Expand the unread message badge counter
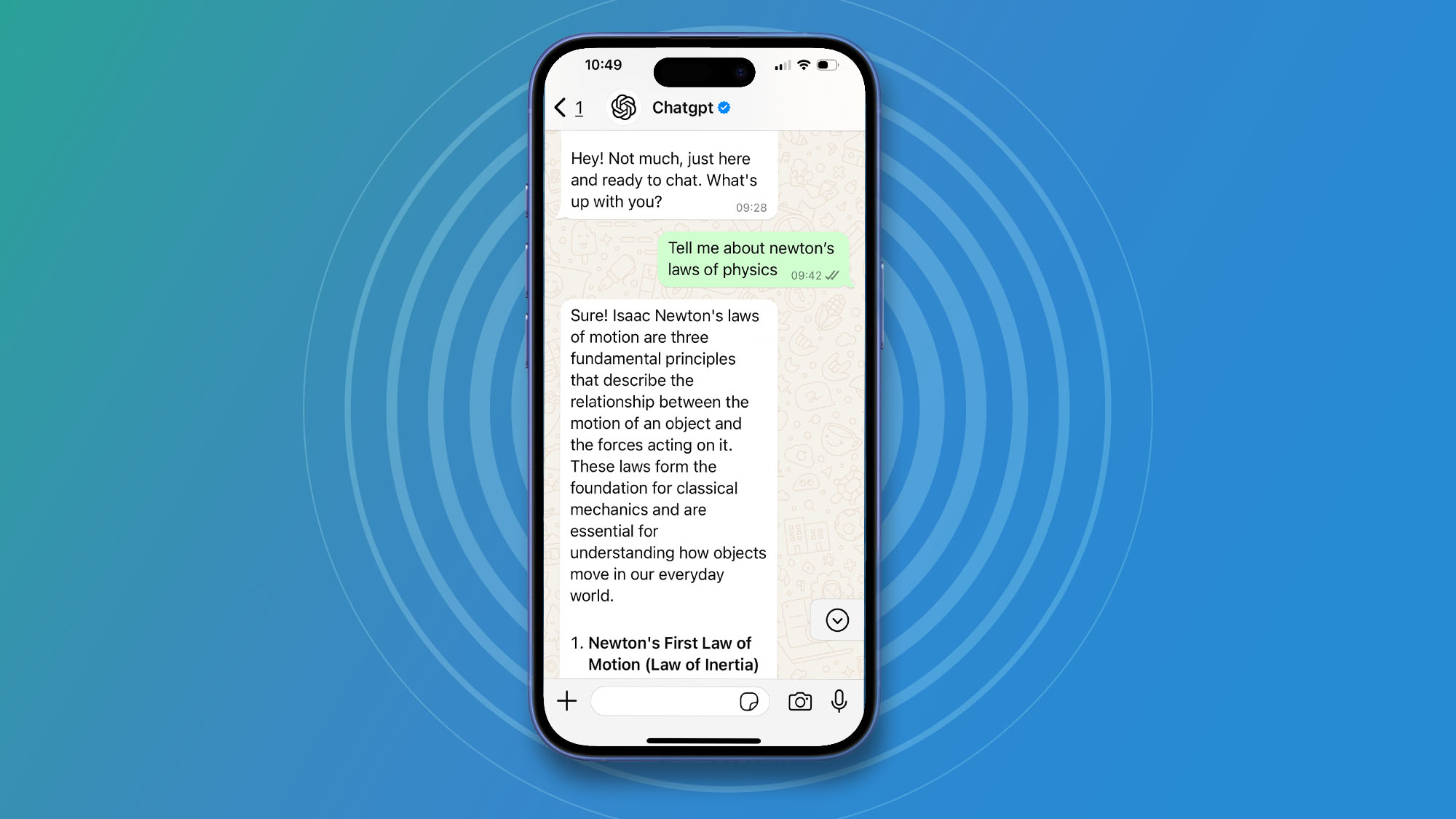 (x=580, y=107)
